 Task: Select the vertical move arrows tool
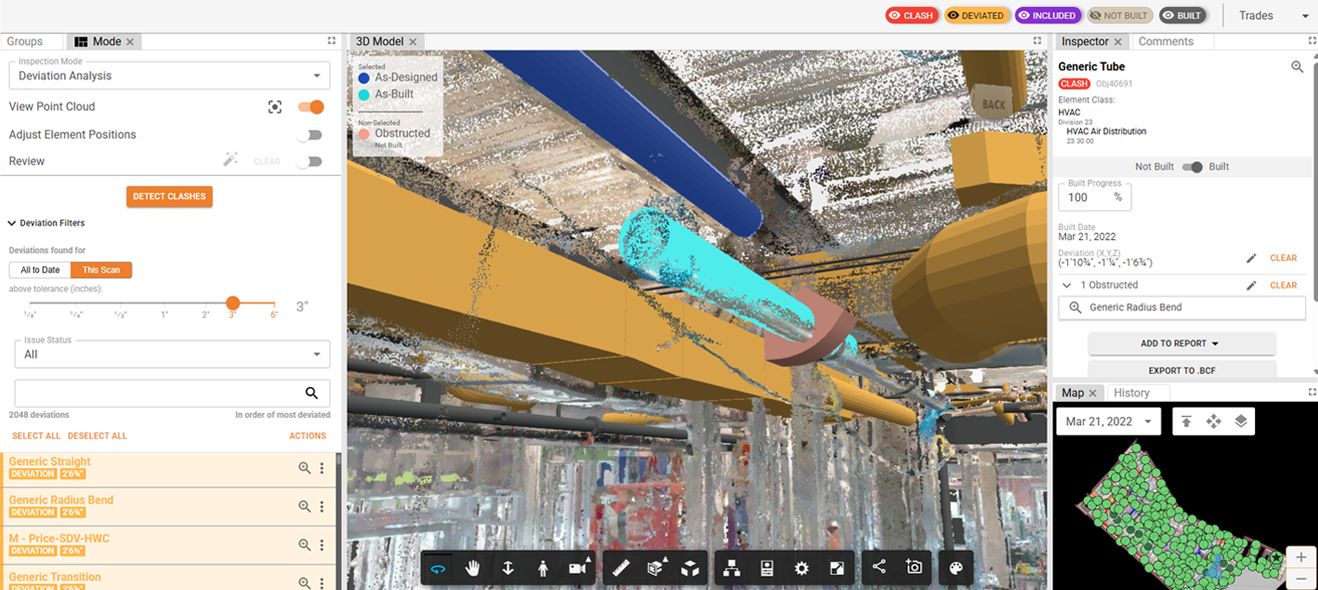click(508, 568)
